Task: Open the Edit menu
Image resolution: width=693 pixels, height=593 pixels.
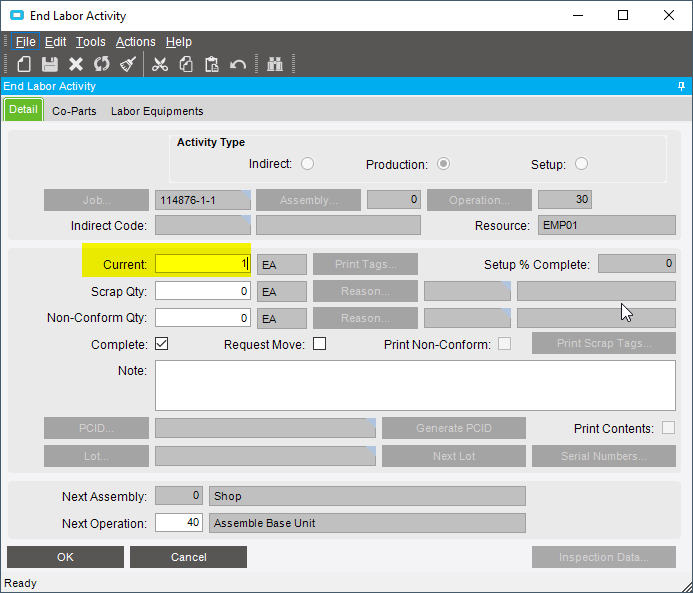Action: point(55,42)
